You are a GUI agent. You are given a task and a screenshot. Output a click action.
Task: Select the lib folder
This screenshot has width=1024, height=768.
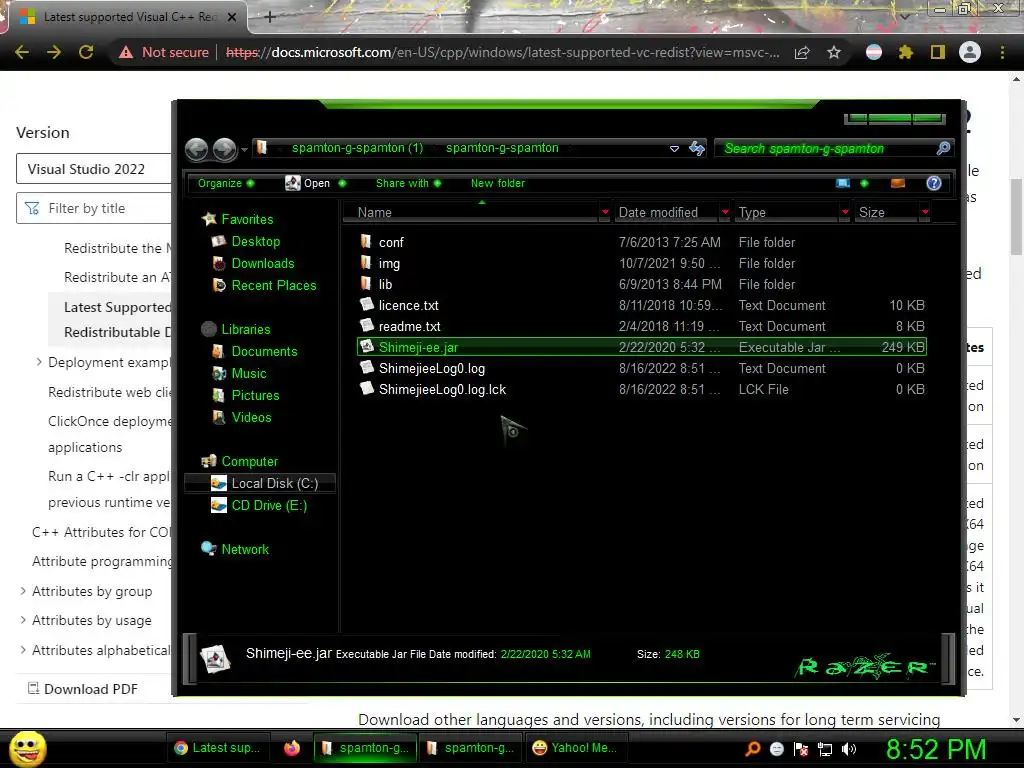point(385,284)
